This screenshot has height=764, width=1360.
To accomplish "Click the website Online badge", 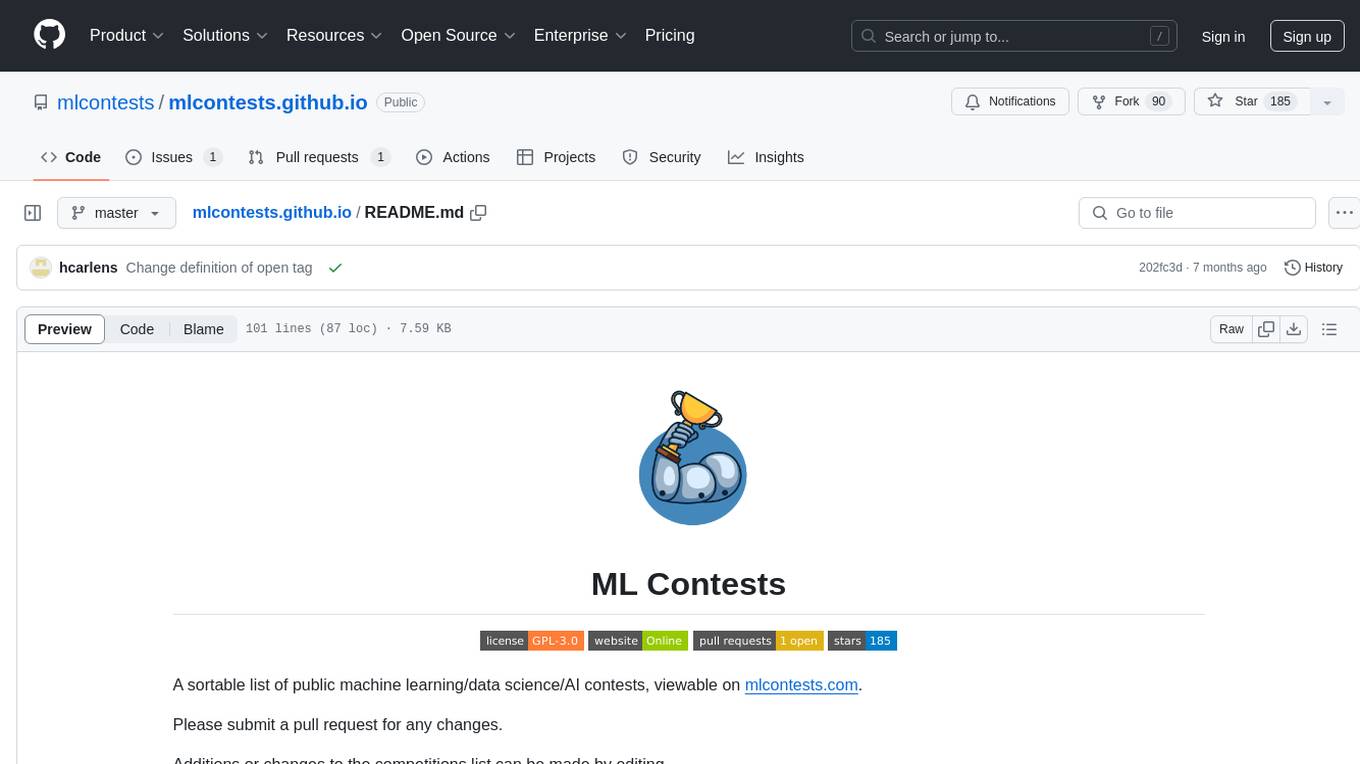I will coord(638,641).
